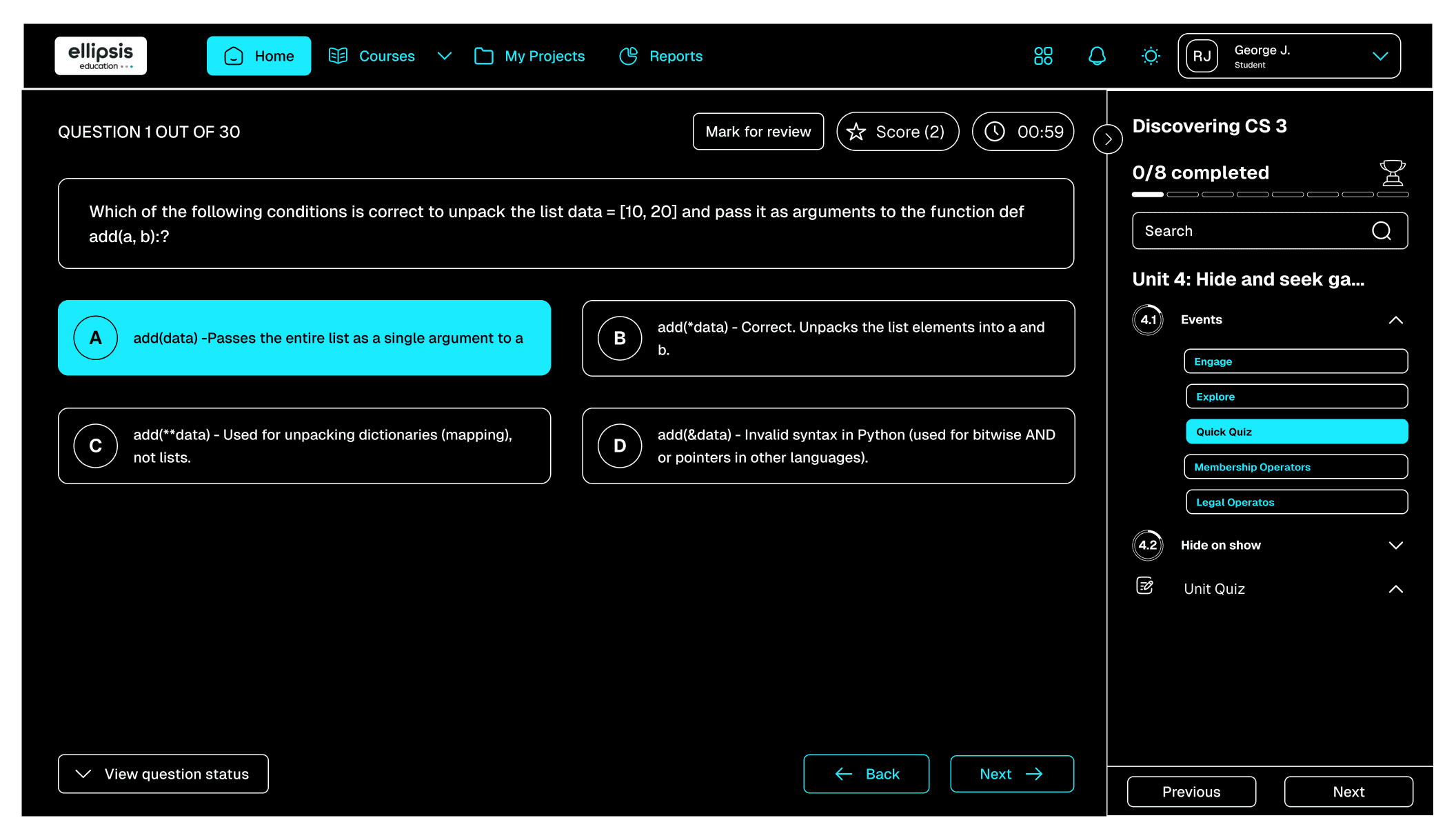Click Next question arrow button
This screenshot has width=1456, height=838.
tap(1011, 774)
